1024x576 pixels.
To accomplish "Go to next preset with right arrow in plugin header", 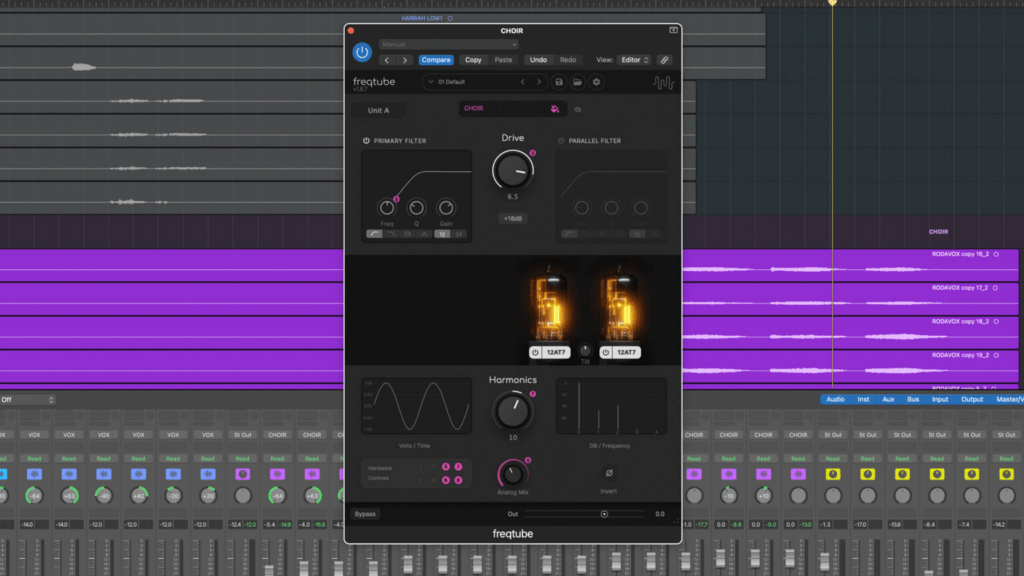I will (405, 60).
